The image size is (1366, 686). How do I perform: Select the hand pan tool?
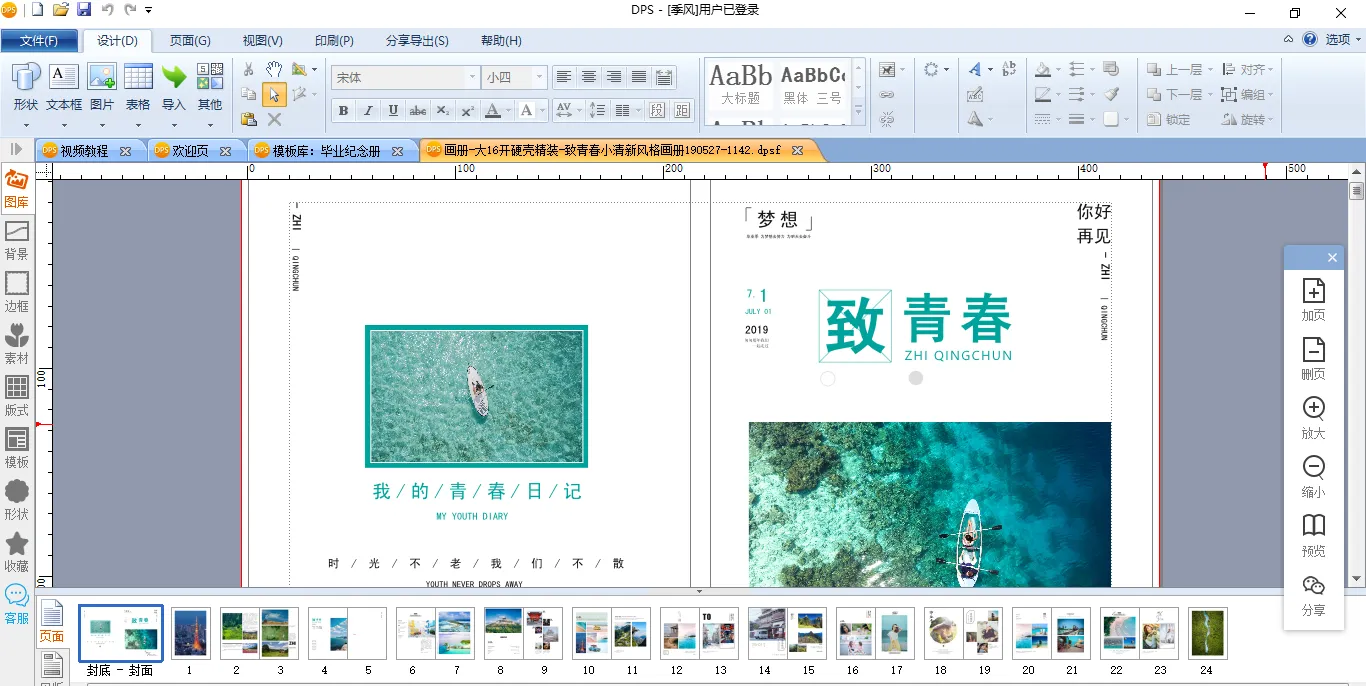coord(273,69)
